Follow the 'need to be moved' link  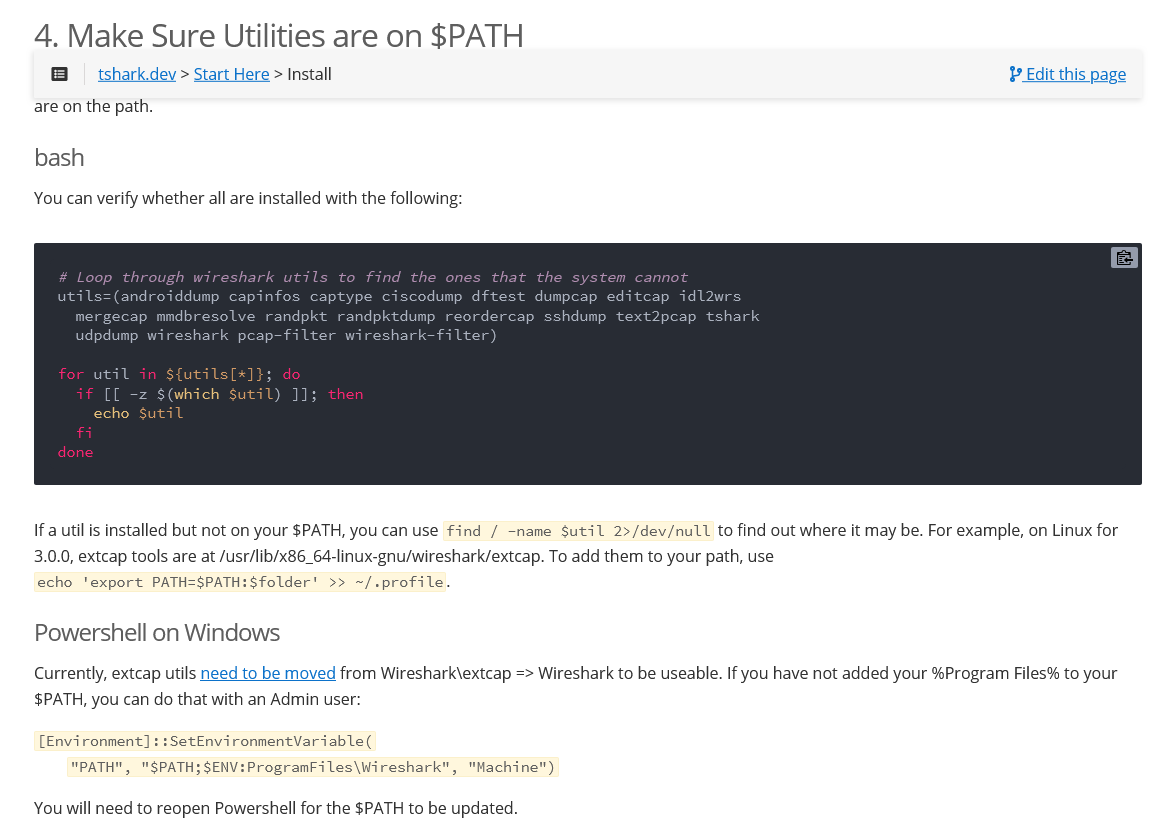[268, 673]
